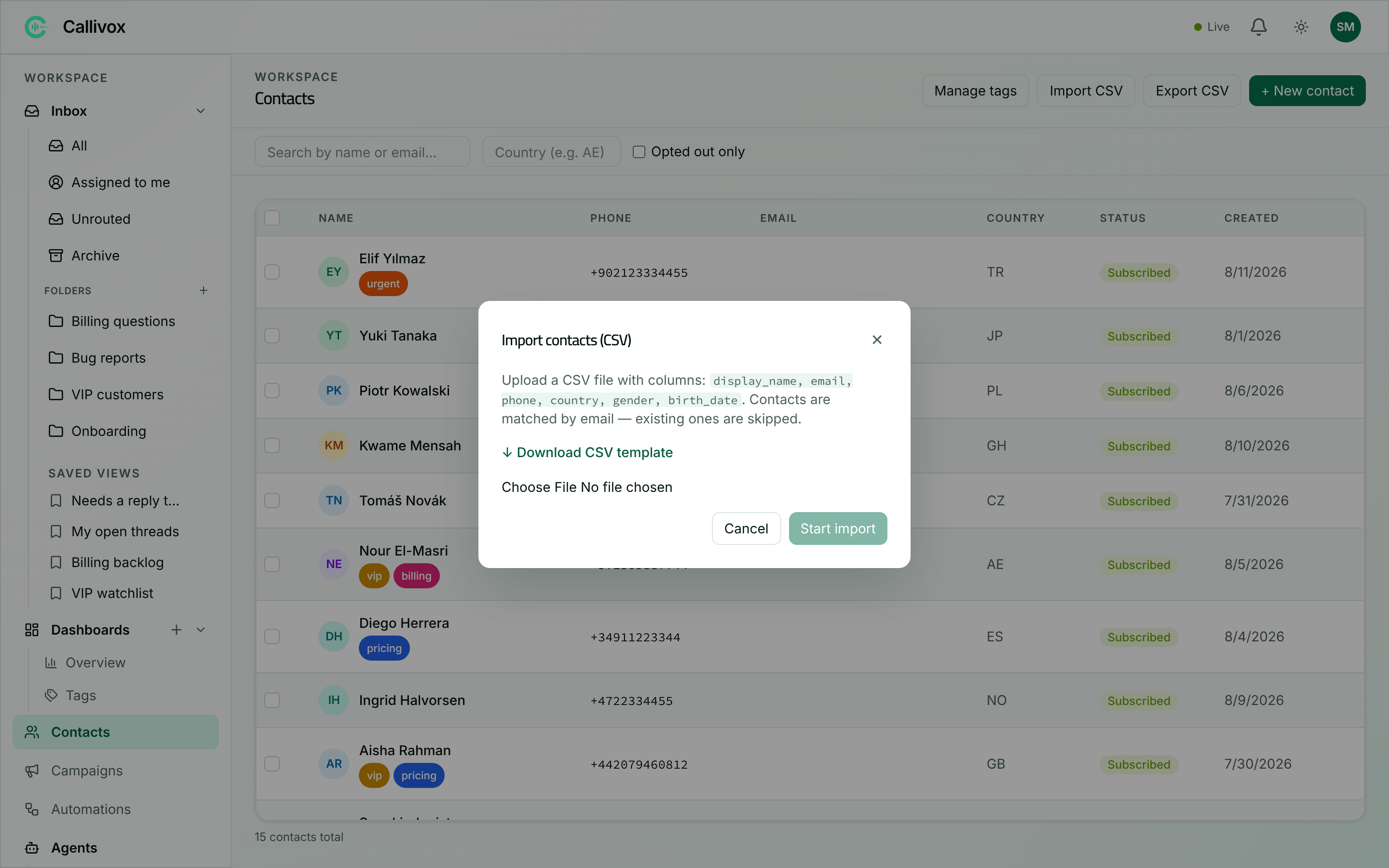The height and width of the screenshot is (868, 1389).
Task: Click the VIP customers folder icon
Action: click(55, 394)
